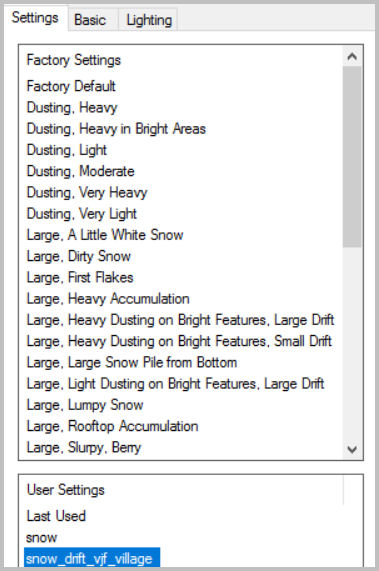
Task: Select the Dusting, Light preset
Action: [67, 150]
